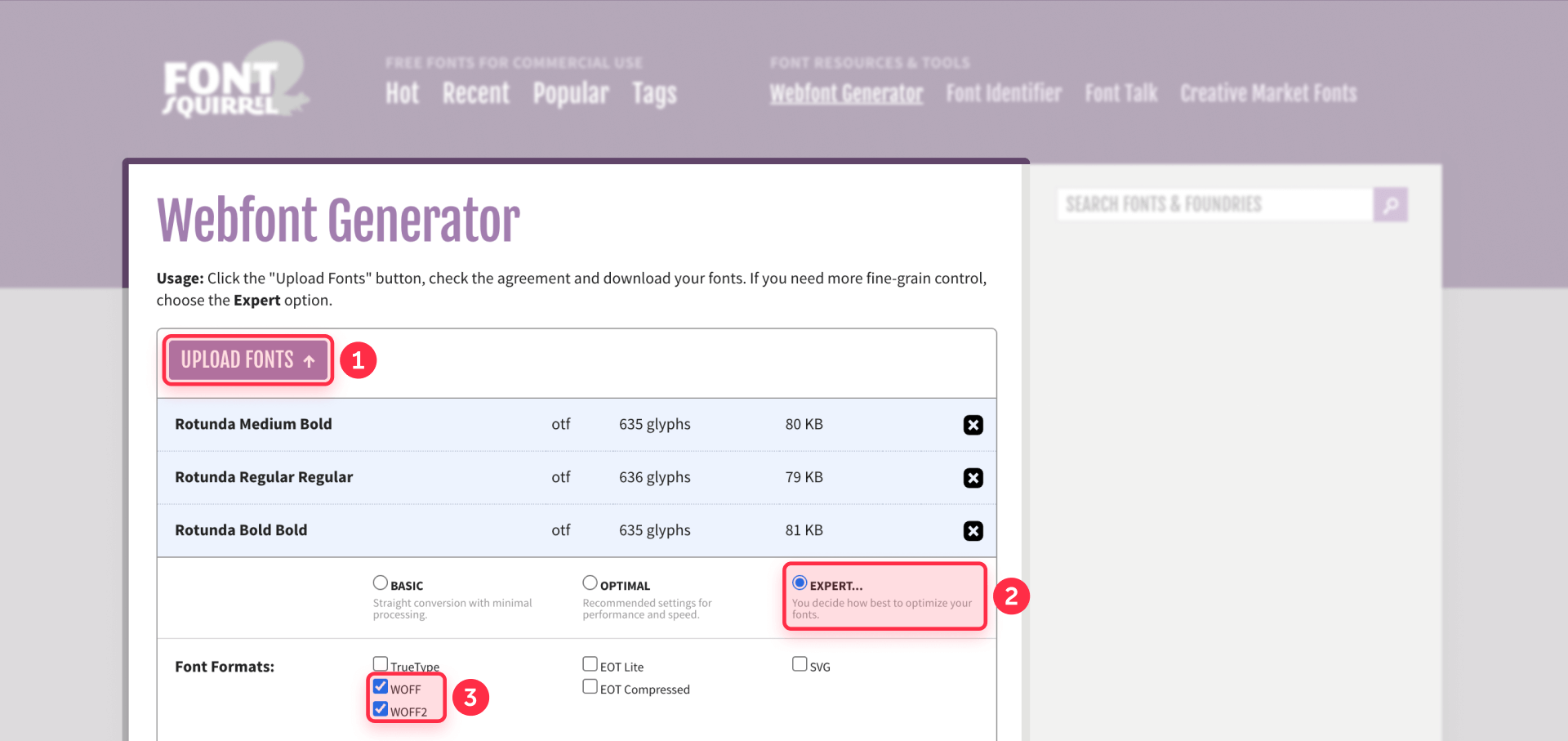Click the Rotunda Regular Regular font name

click(264, 477)
